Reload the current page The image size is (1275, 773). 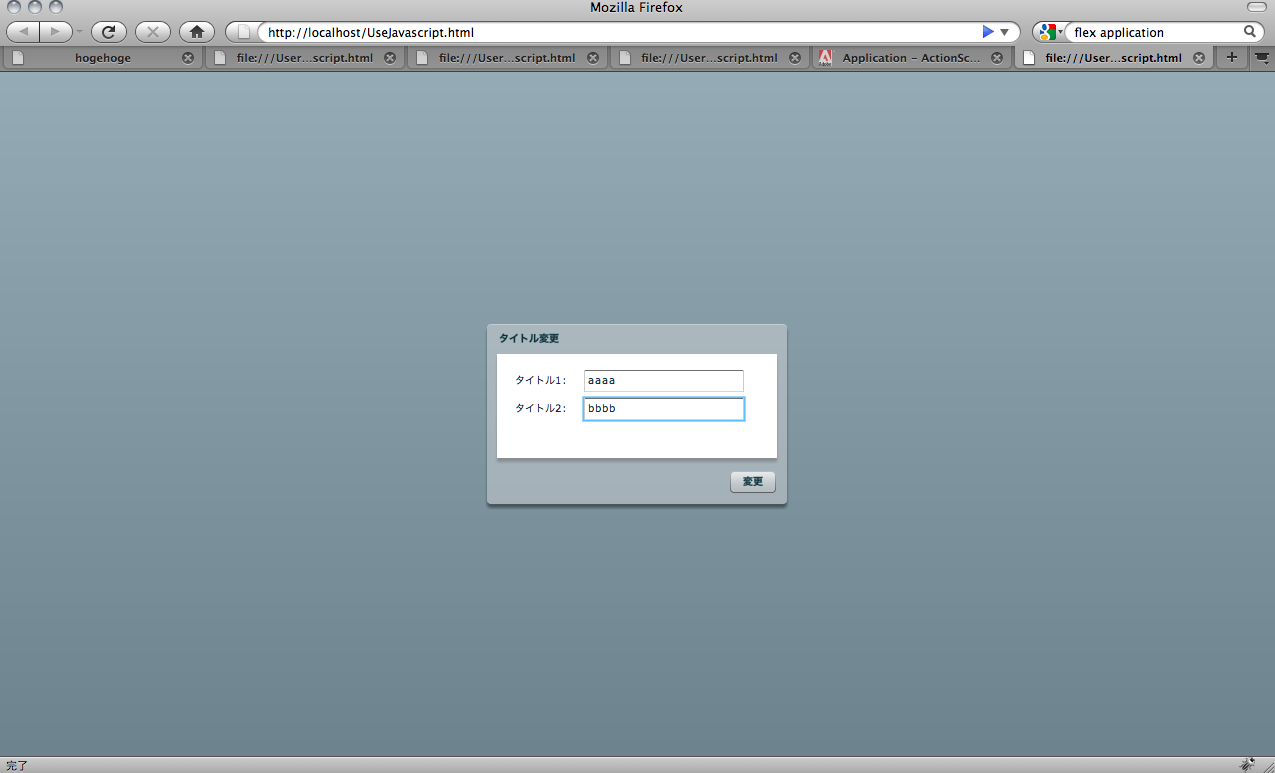109,32
